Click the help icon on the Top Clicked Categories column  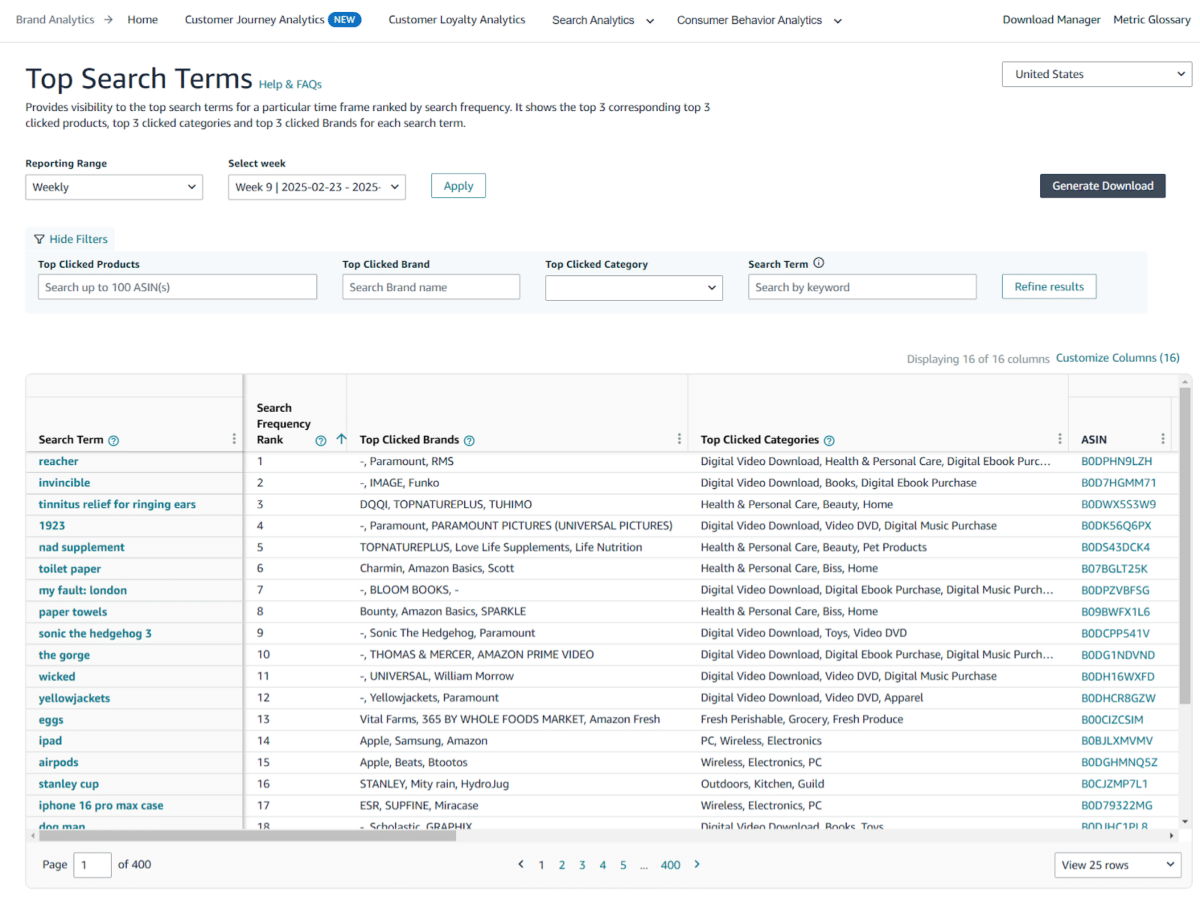tap(828, 439)
